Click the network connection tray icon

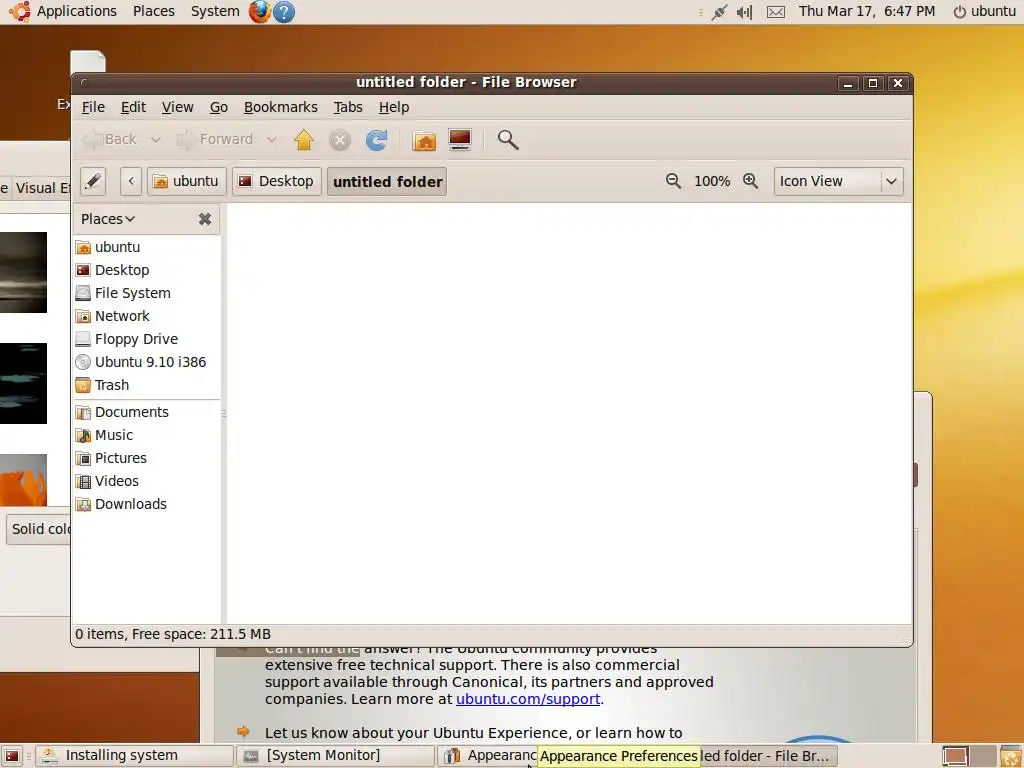coord(719,12)
